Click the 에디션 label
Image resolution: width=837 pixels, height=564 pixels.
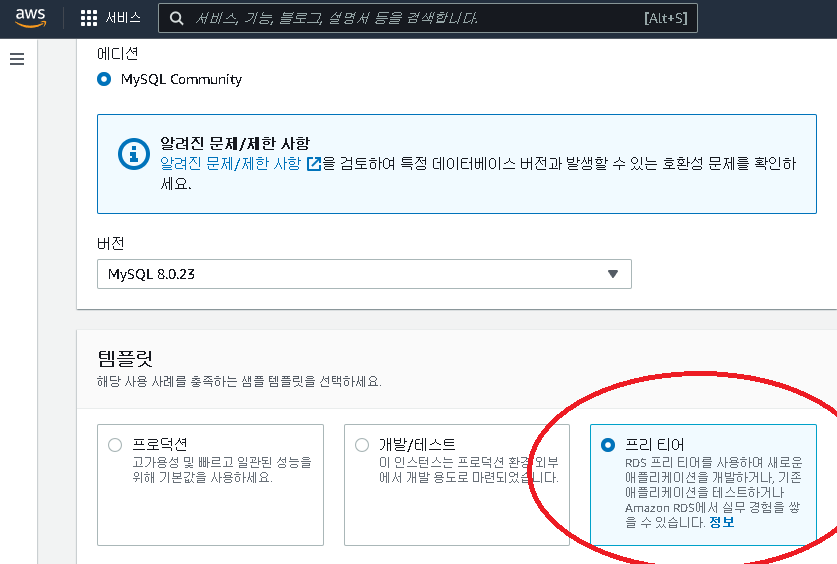(x=117, y=53)
